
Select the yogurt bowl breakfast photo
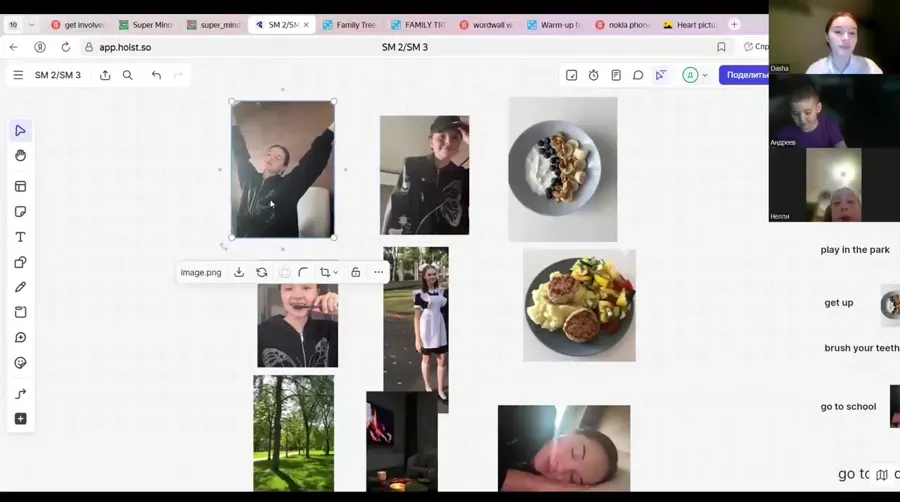point(562,169)
